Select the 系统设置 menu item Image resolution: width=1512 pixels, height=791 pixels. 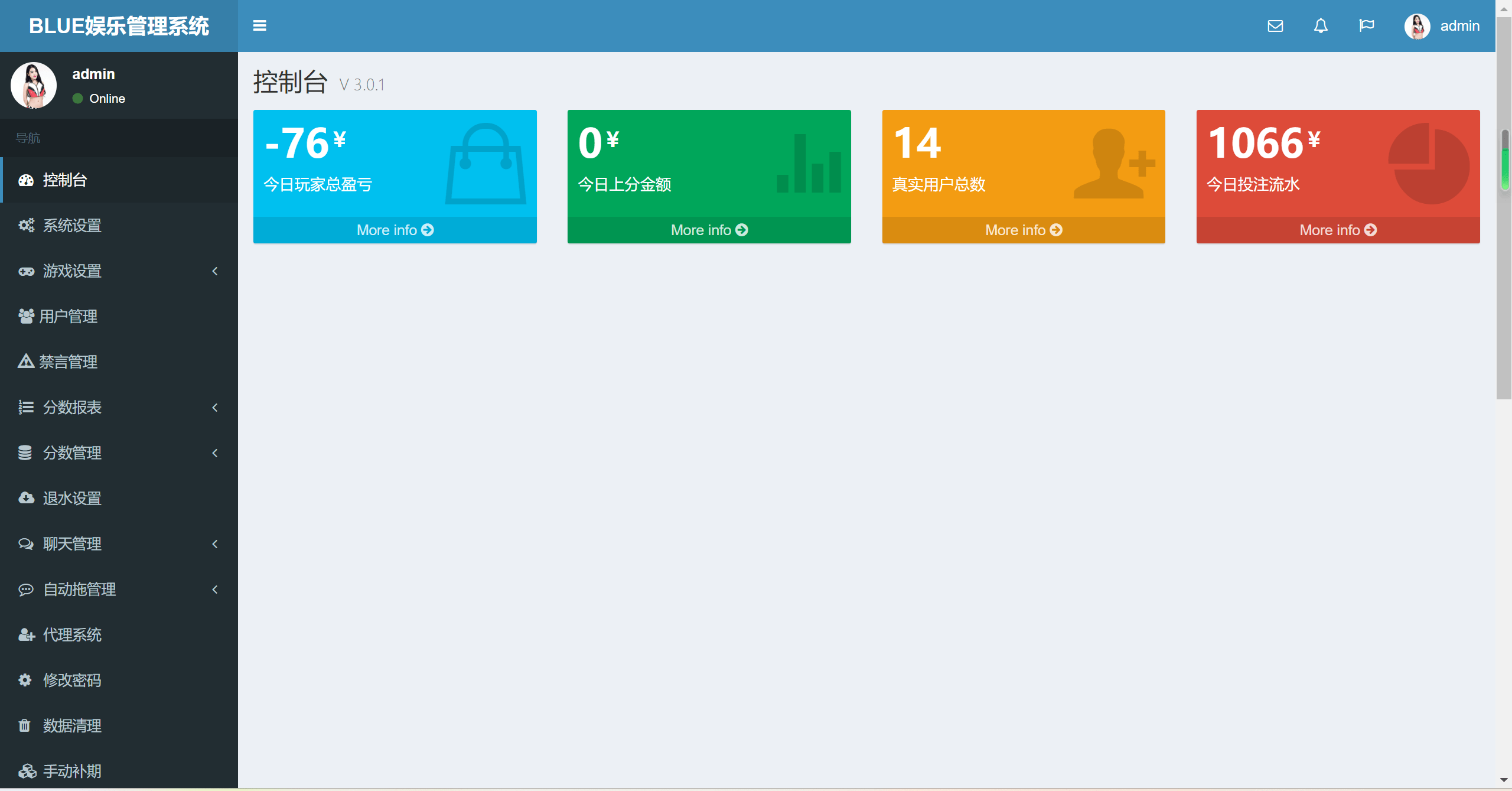coord(72,226)
